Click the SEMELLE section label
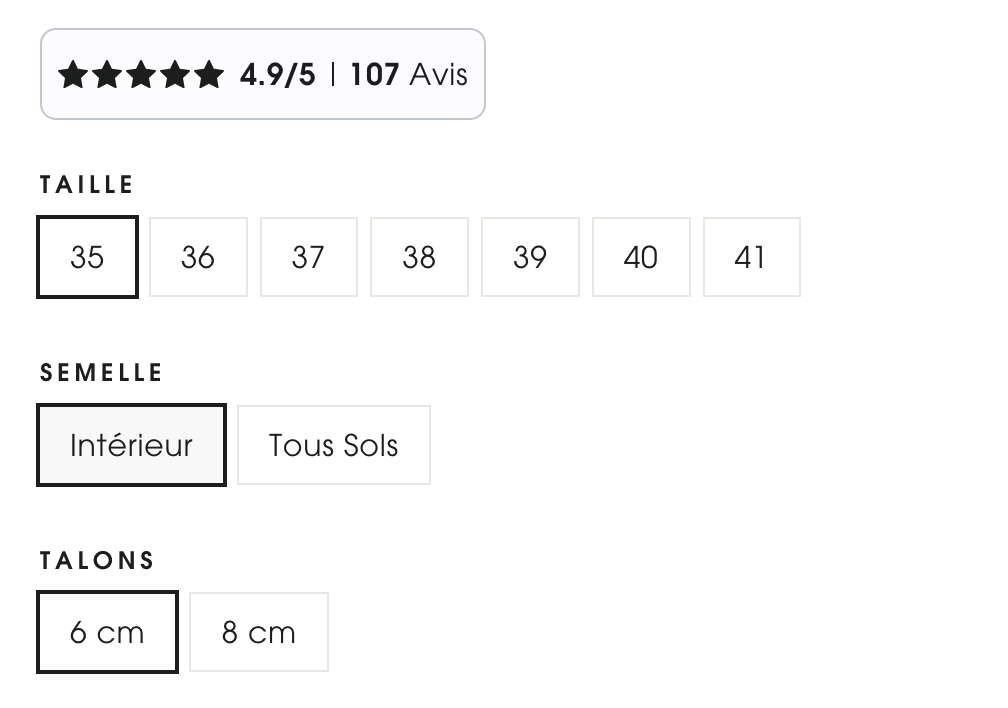This screenshot has height=708, width=1008. (x=101, y=373)
